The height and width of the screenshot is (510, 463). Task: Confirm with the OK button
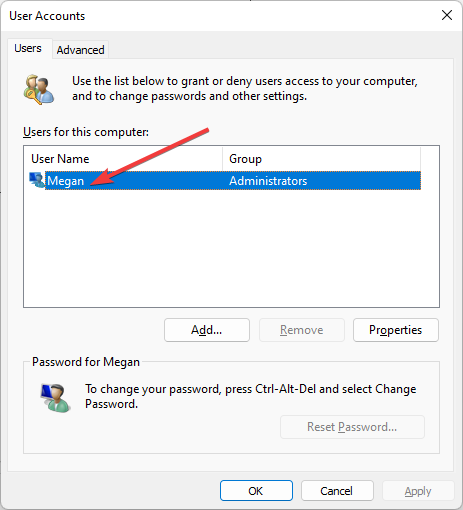(x=256, y=491)
